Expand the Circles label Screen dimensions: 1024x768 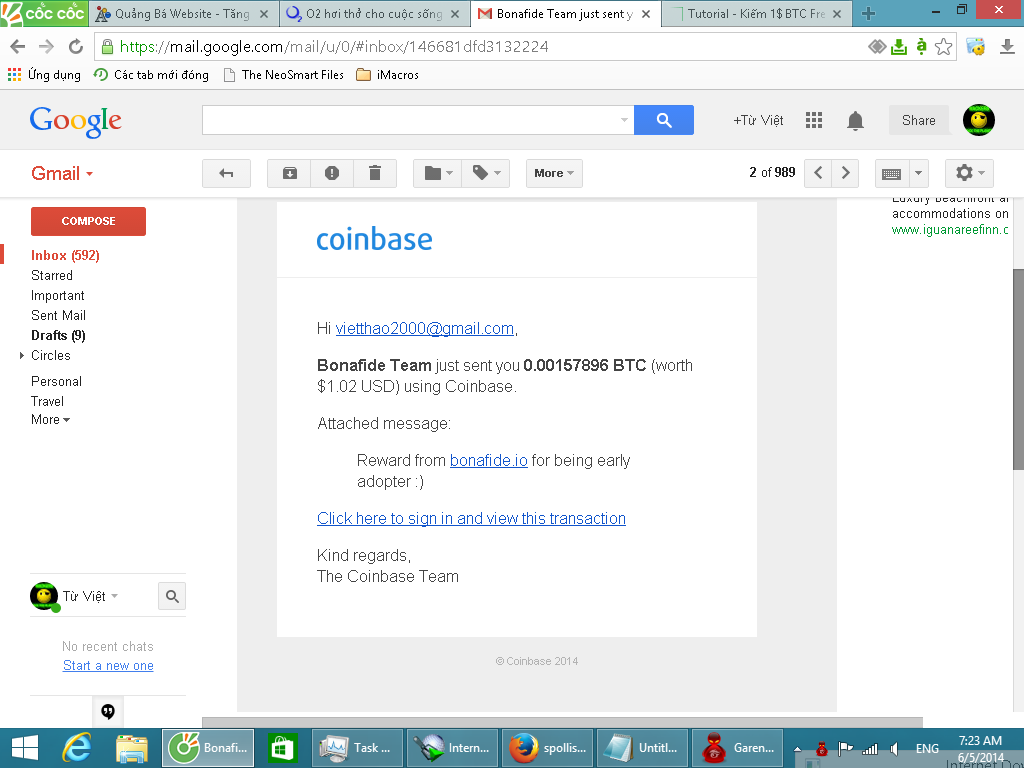tap(22, 355)
